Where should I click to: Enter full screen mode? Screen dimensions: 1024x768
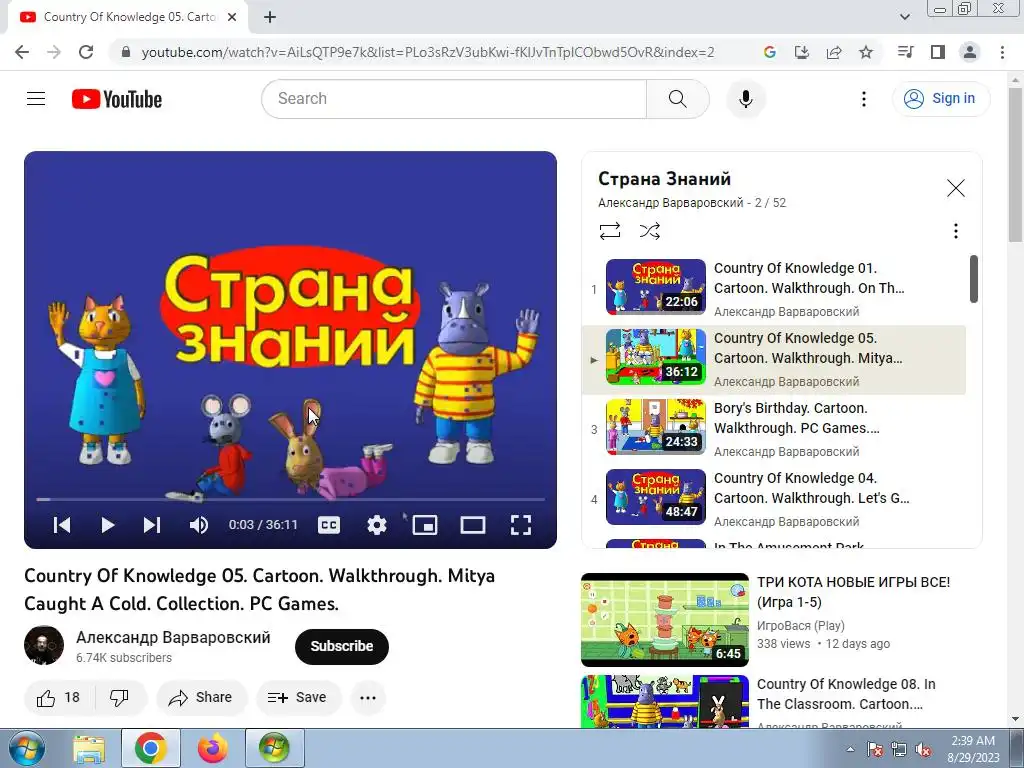coord(520,525)
